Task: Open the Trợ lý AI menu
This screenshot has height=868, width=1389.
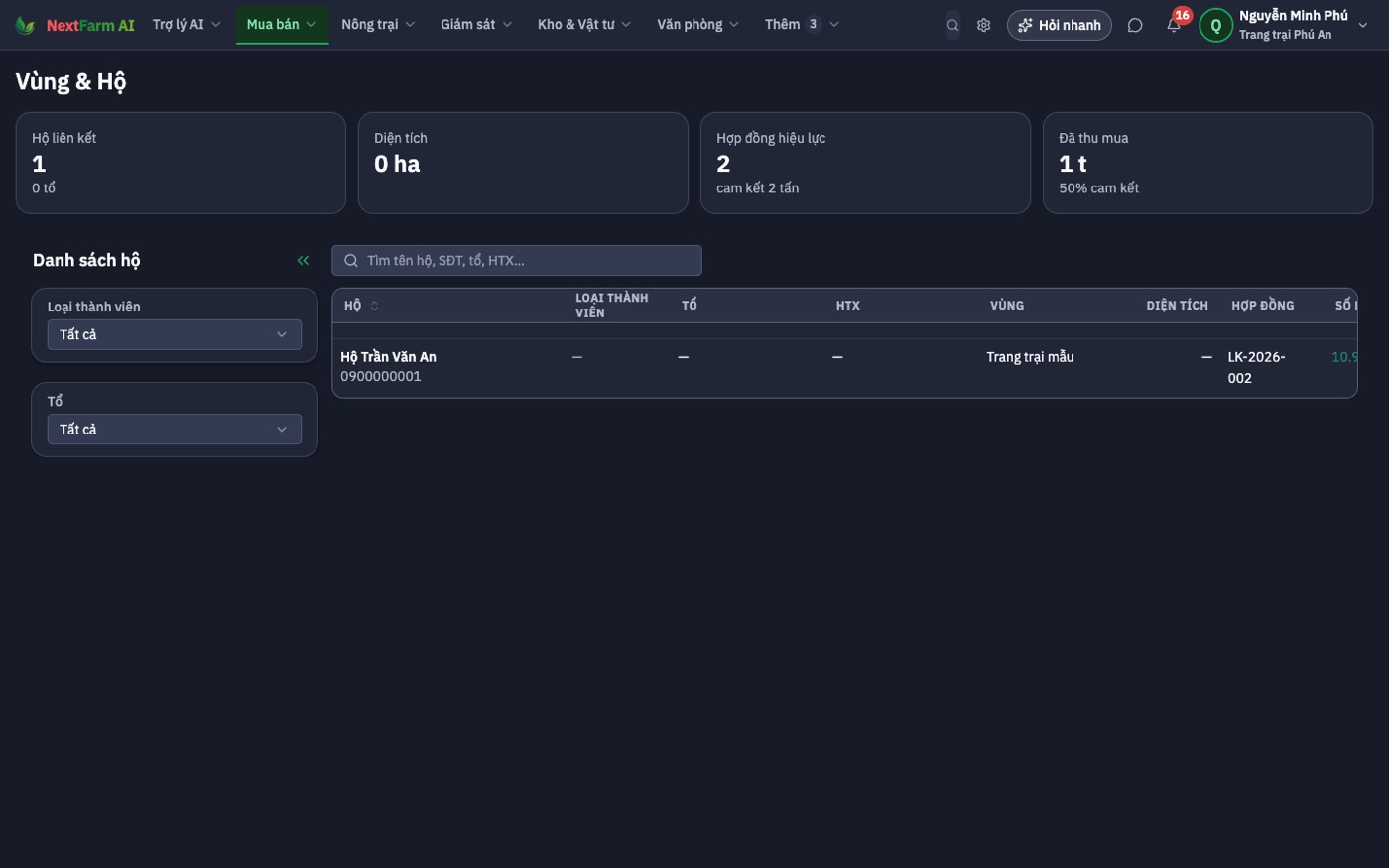Action: point(187,24)
